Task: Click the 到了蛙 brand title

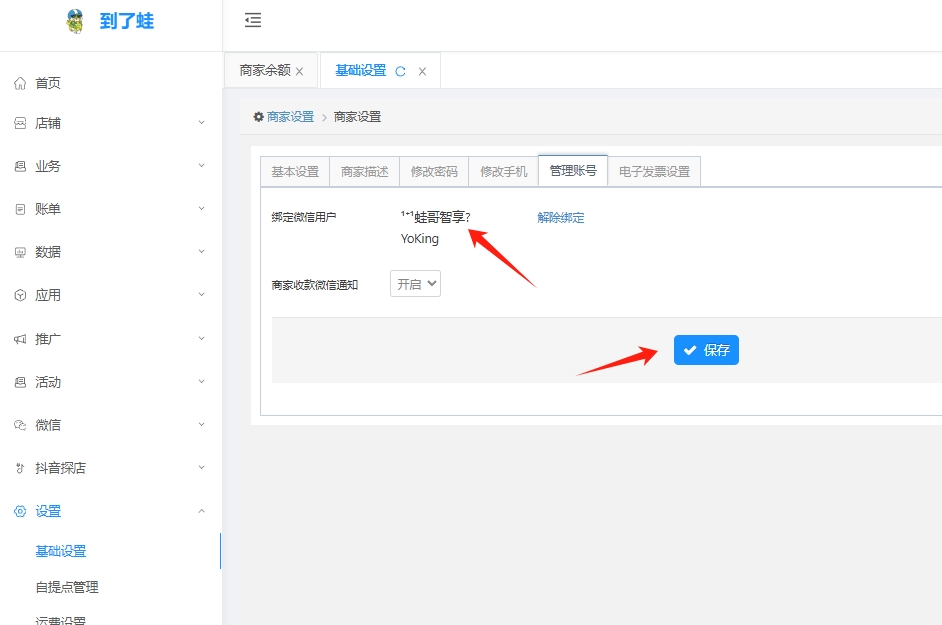Action: [x=127, y=21]
